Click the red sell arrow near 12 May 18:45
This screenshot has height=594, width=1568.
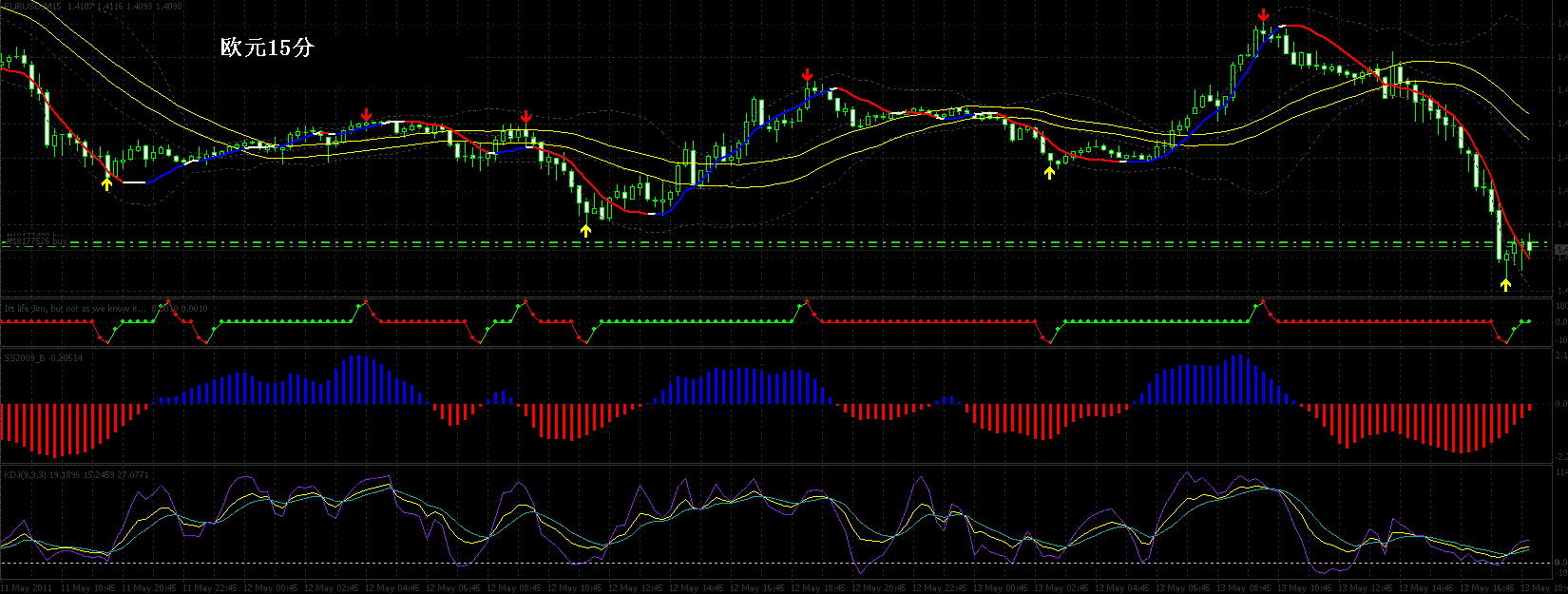click(807, 75)
